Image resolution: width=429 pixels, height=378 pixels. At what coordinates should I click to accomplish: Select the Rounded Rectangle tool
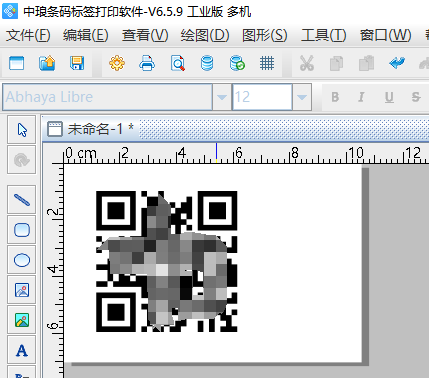[22, 230]
